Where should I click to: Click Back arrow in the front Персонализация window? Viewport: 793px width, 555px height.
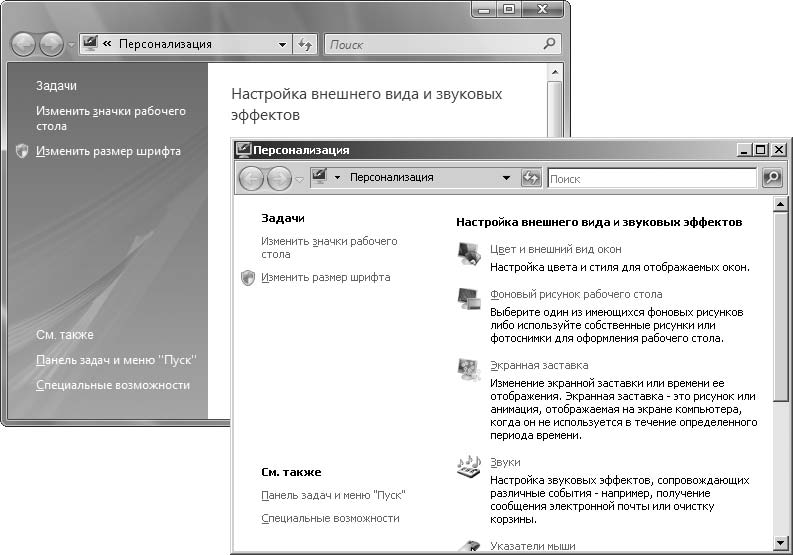251,178
